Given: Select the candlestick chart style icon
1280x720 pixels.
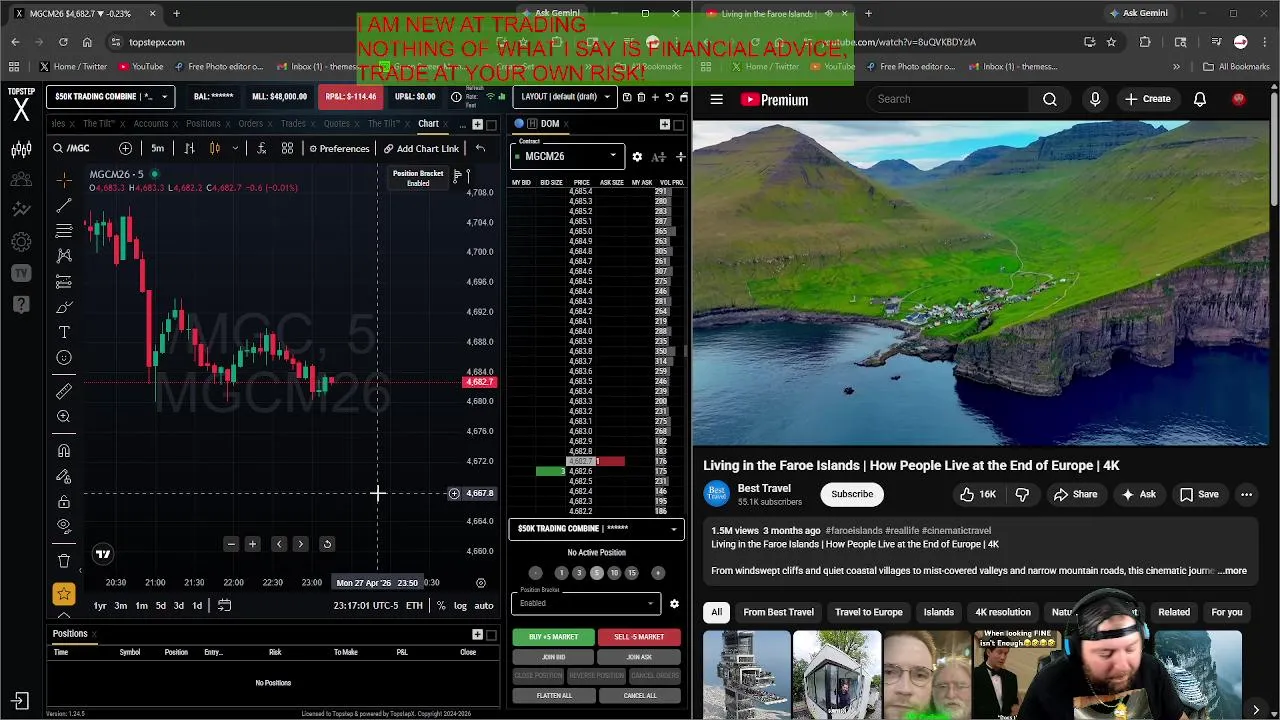Looking at the screenshot, I should click(x=214, y=148).
